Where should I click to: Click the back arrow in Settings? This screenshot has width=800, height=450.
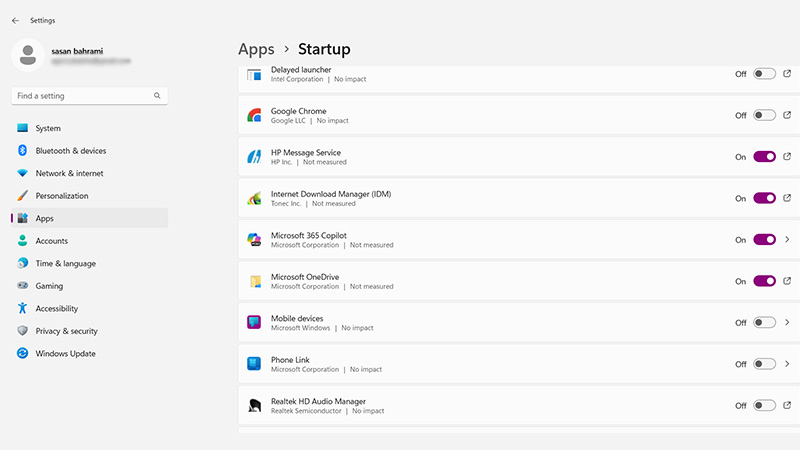pos(15,20)
